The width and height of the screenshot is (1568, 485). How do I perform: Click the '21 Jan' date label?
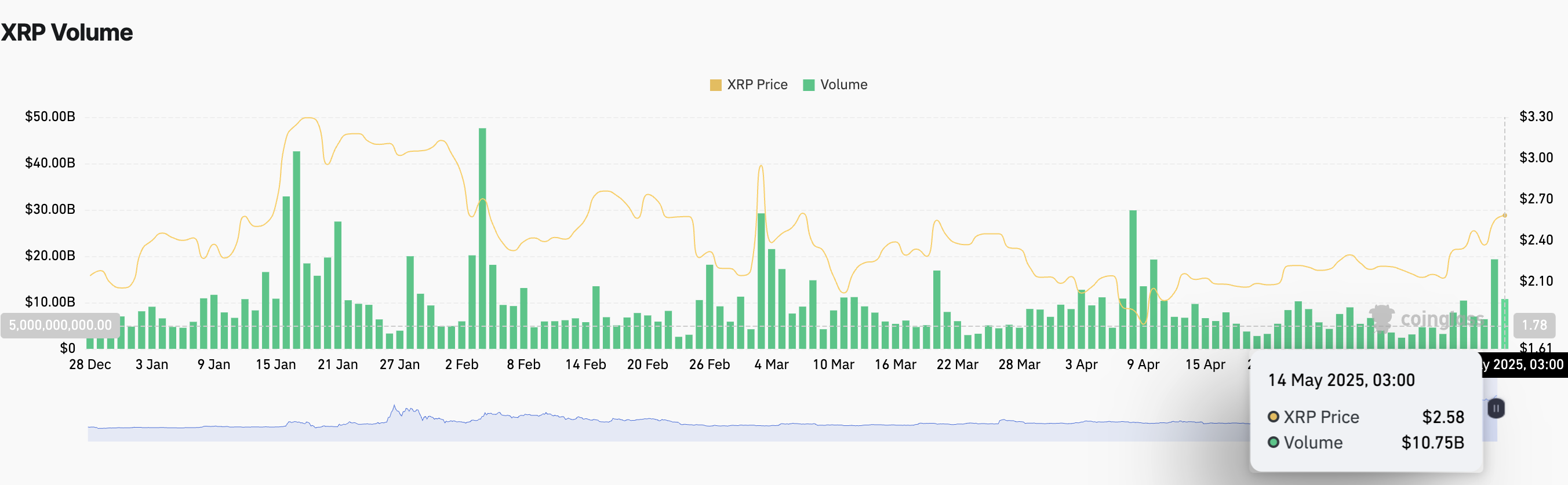point(338,364)
